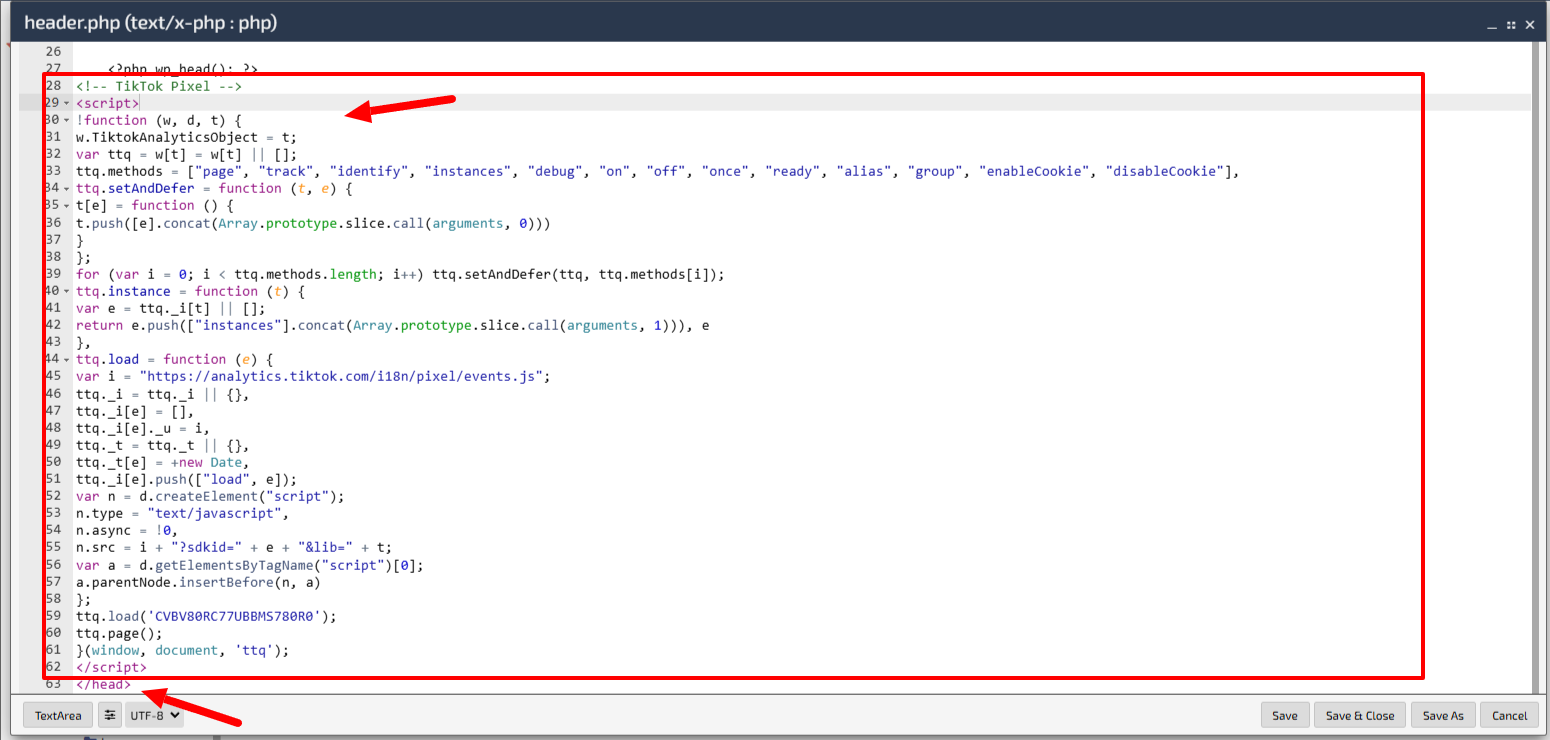Click the var ttq = w[t] line
1550x740 pixels.
[x=187, y=154]
